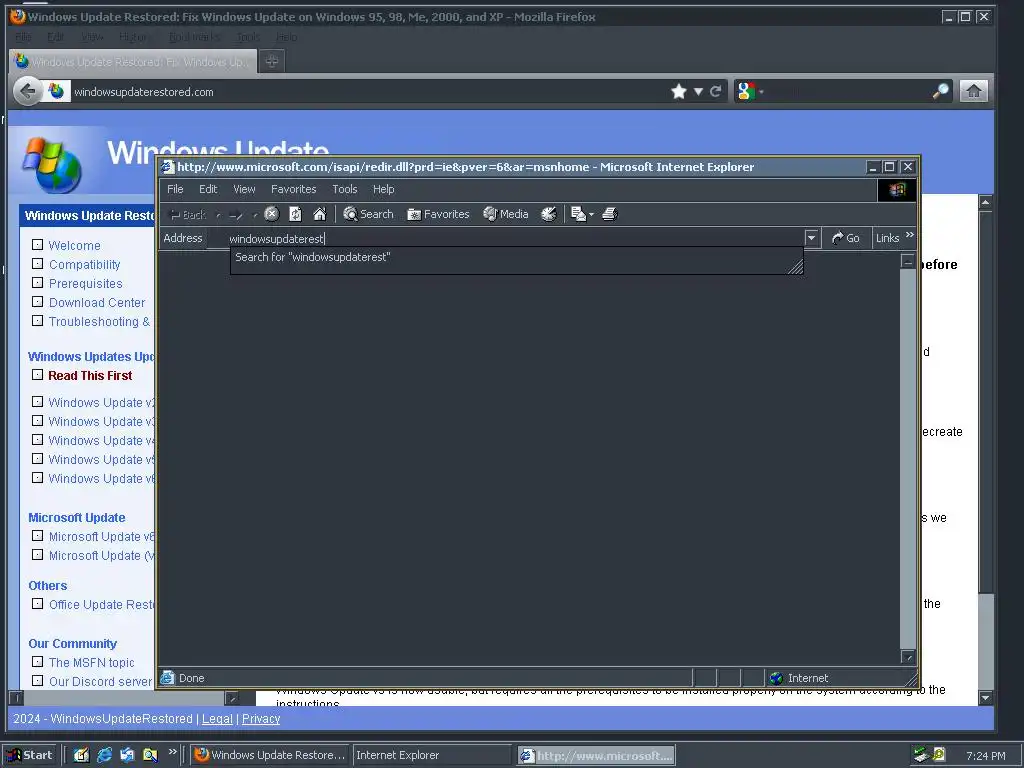The width and height of the screenshot is (1024, 768).
Task: Go to Home page in Internet Explorer
Action: pos(319,214)
